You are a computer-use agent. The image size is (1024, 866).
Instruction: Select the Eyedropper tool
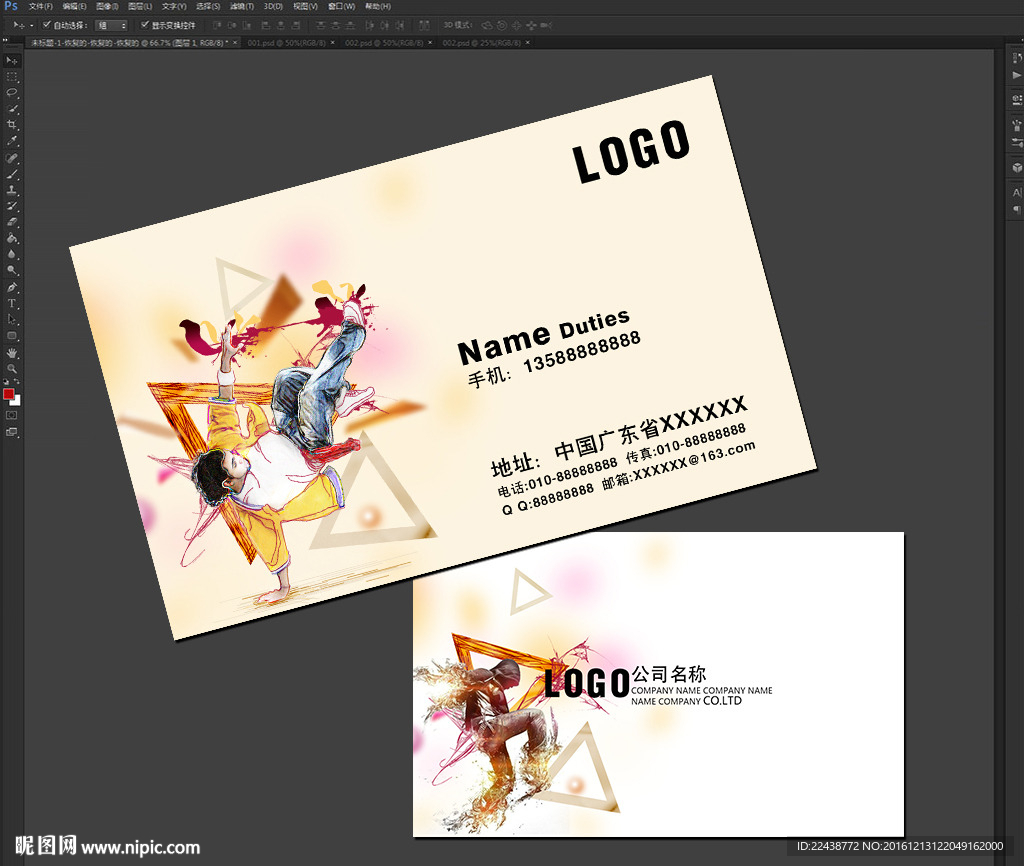(x=12, y=141)
